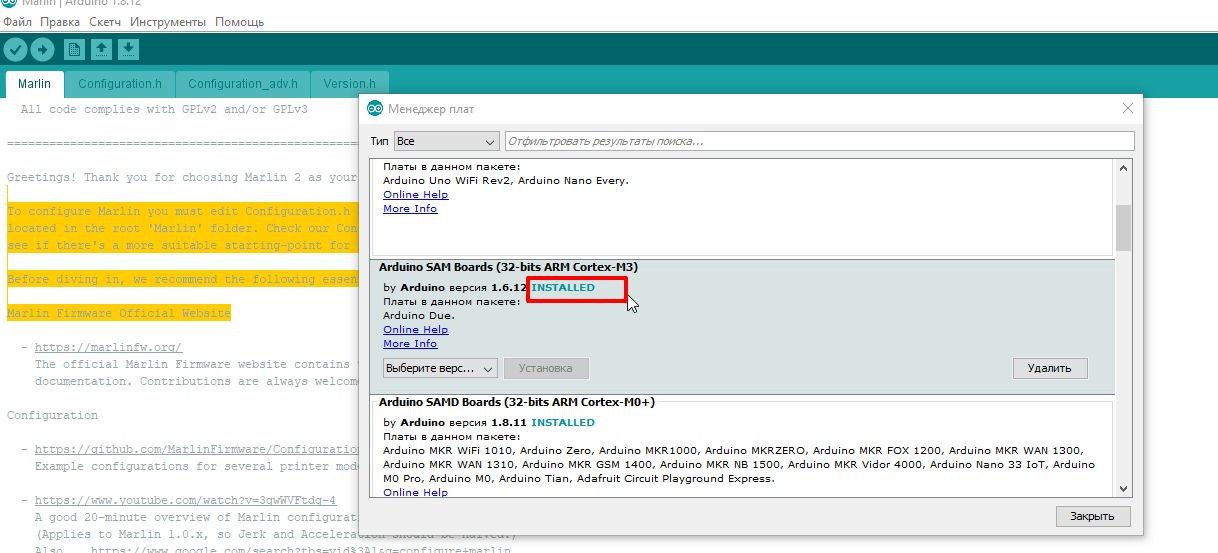This screenshot has width=1218, height=553.
Task: Save sketch with the Save arrow icon
Action: pos(128,49)
